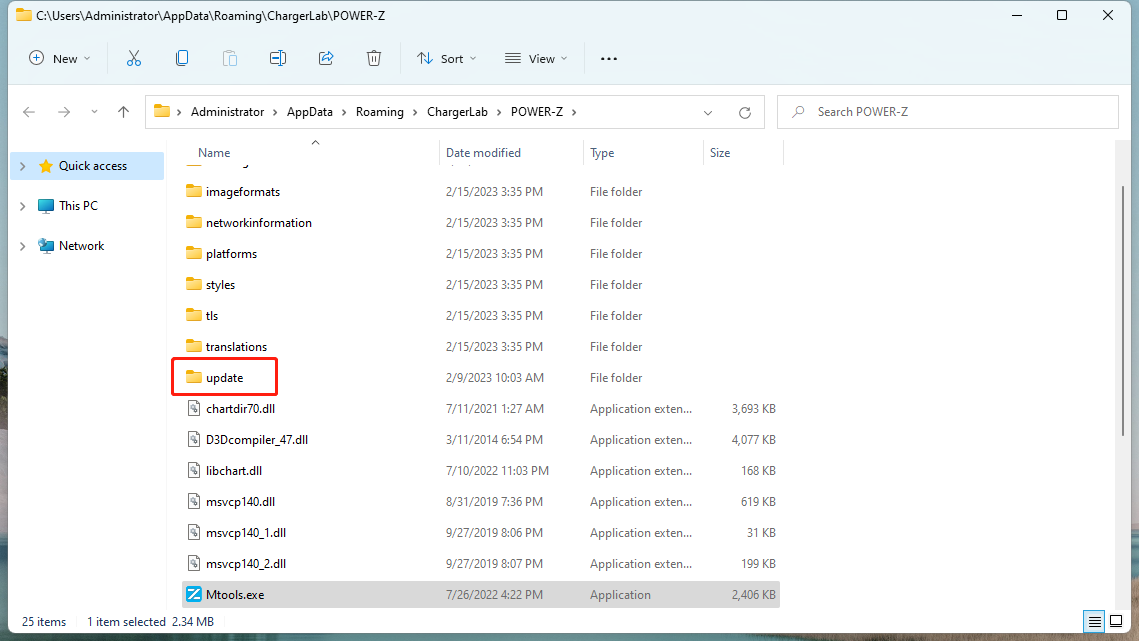Click the Paste icon

(230, 58)
